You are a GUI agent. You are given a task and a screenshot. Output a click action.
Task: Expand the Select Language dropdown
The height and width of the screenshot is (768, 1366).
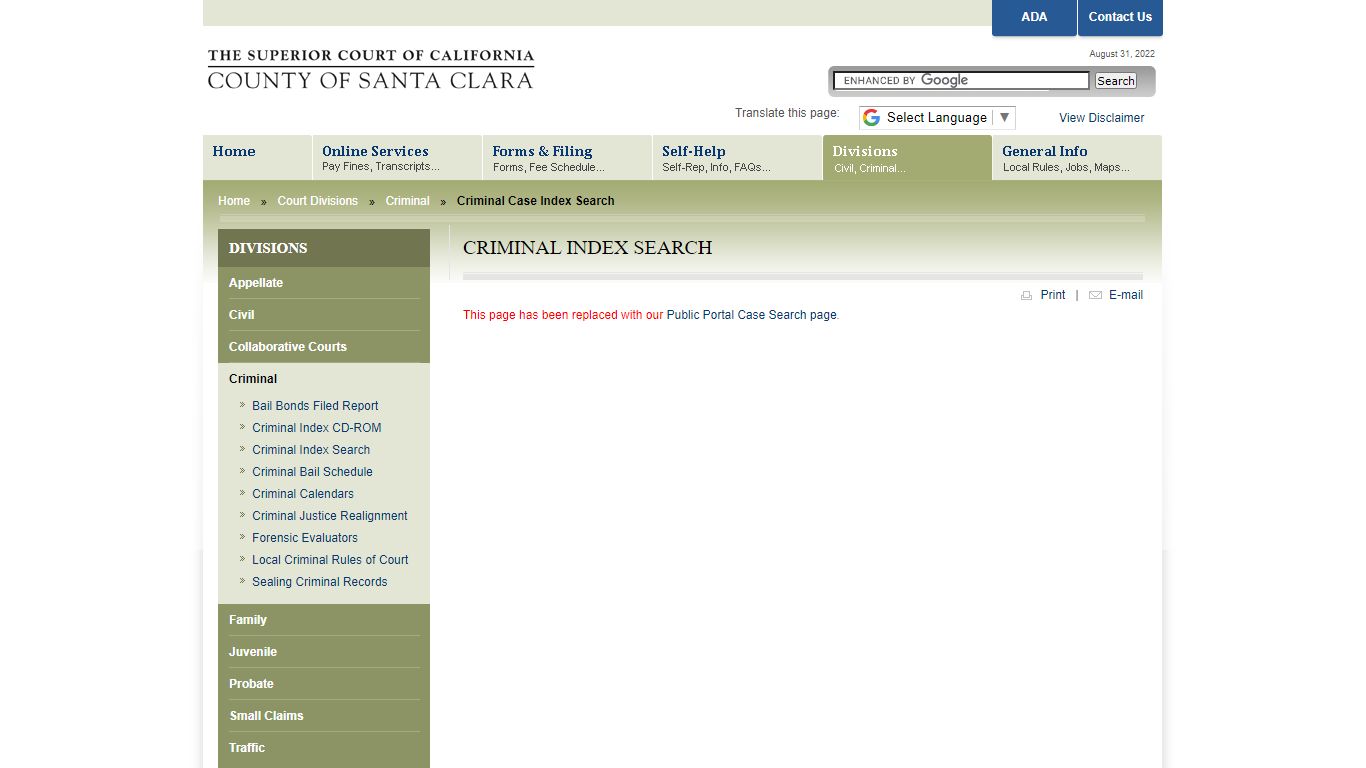point(1004,117)
